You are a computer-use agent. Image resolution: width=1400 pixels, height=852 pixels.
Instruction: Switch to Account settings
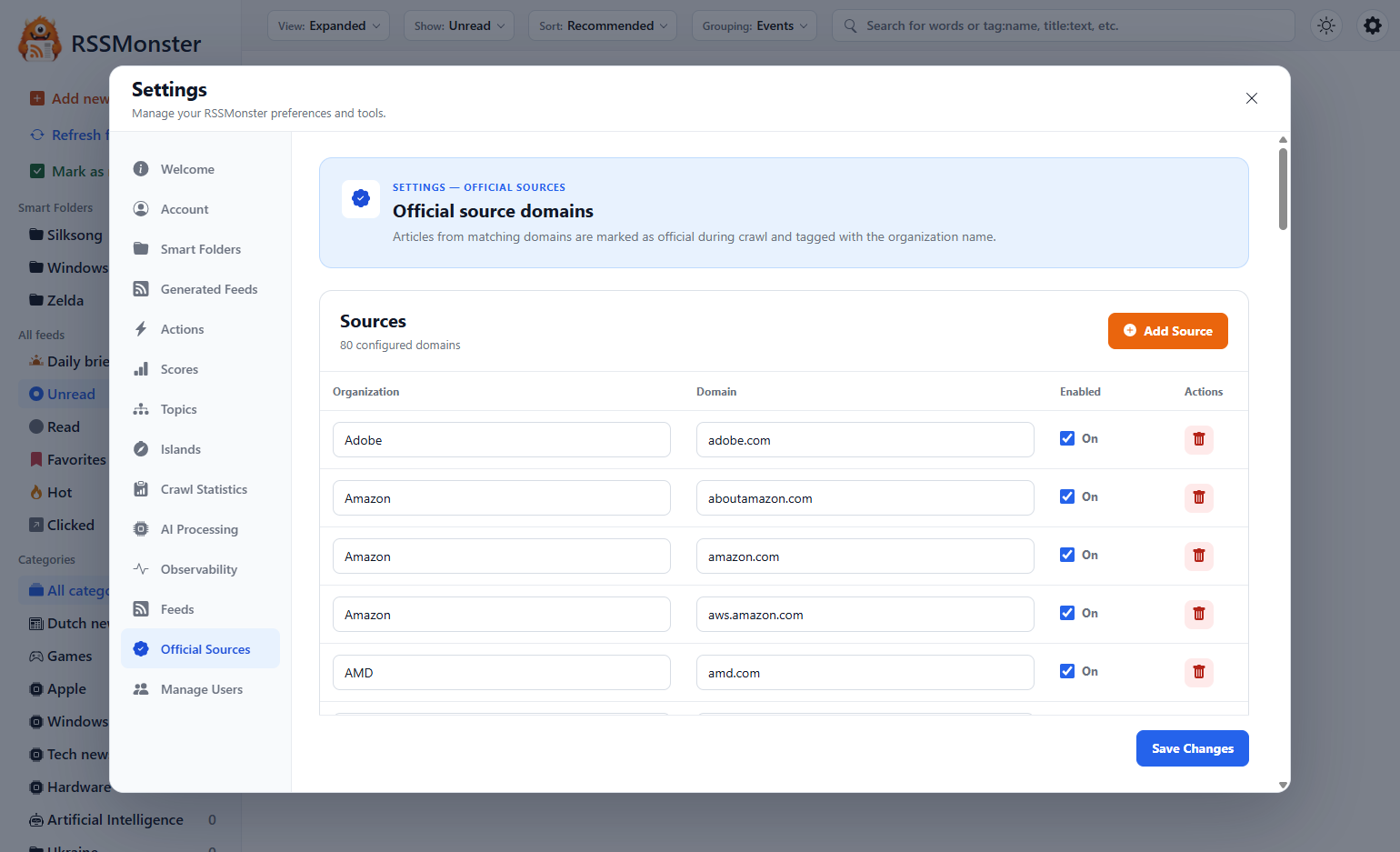point(200,209)
